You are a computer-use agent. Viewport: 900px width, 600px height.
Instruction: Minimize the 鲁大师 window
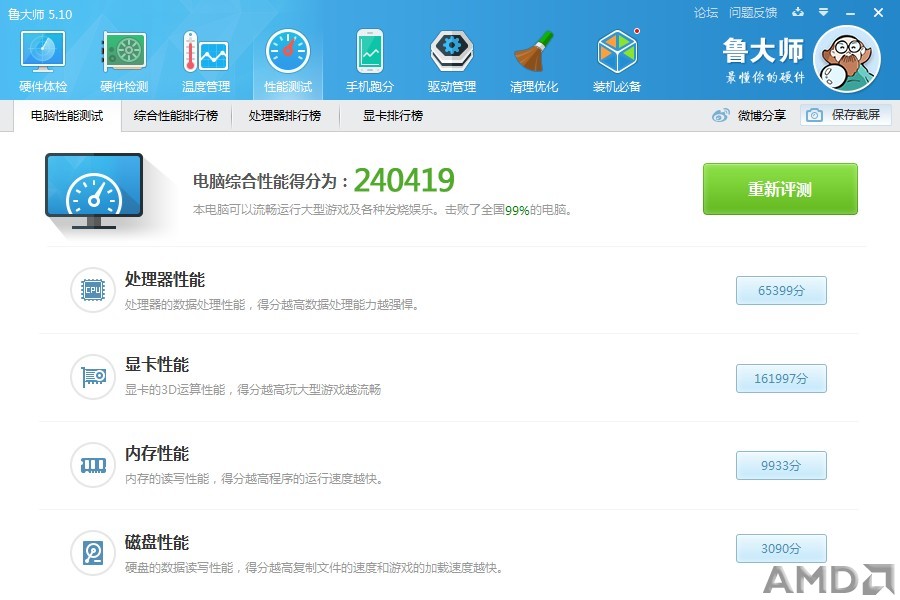click(851, 13)
